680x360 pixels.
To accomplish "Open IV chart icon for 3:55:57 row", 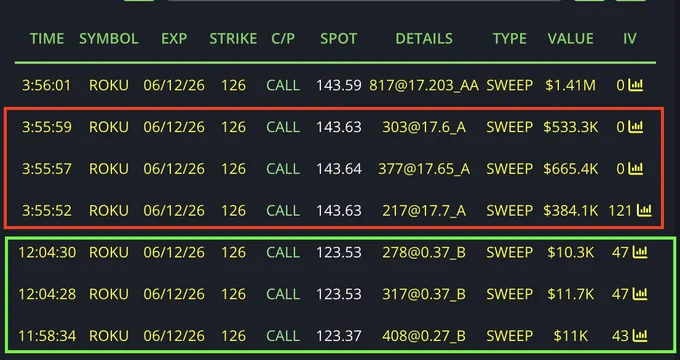I will [635, 169].
